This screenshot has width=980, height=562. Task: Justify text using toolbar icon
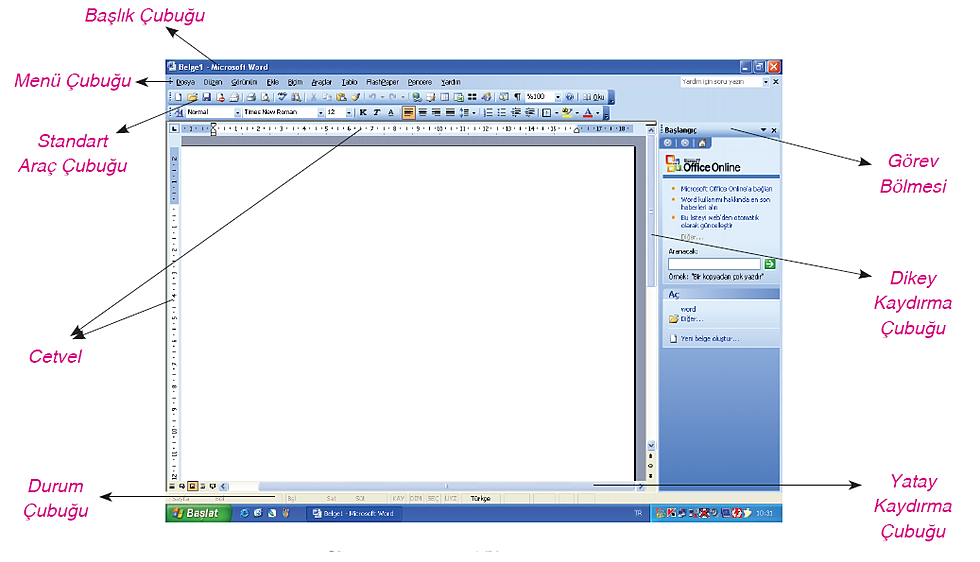(x=450, y=113)
